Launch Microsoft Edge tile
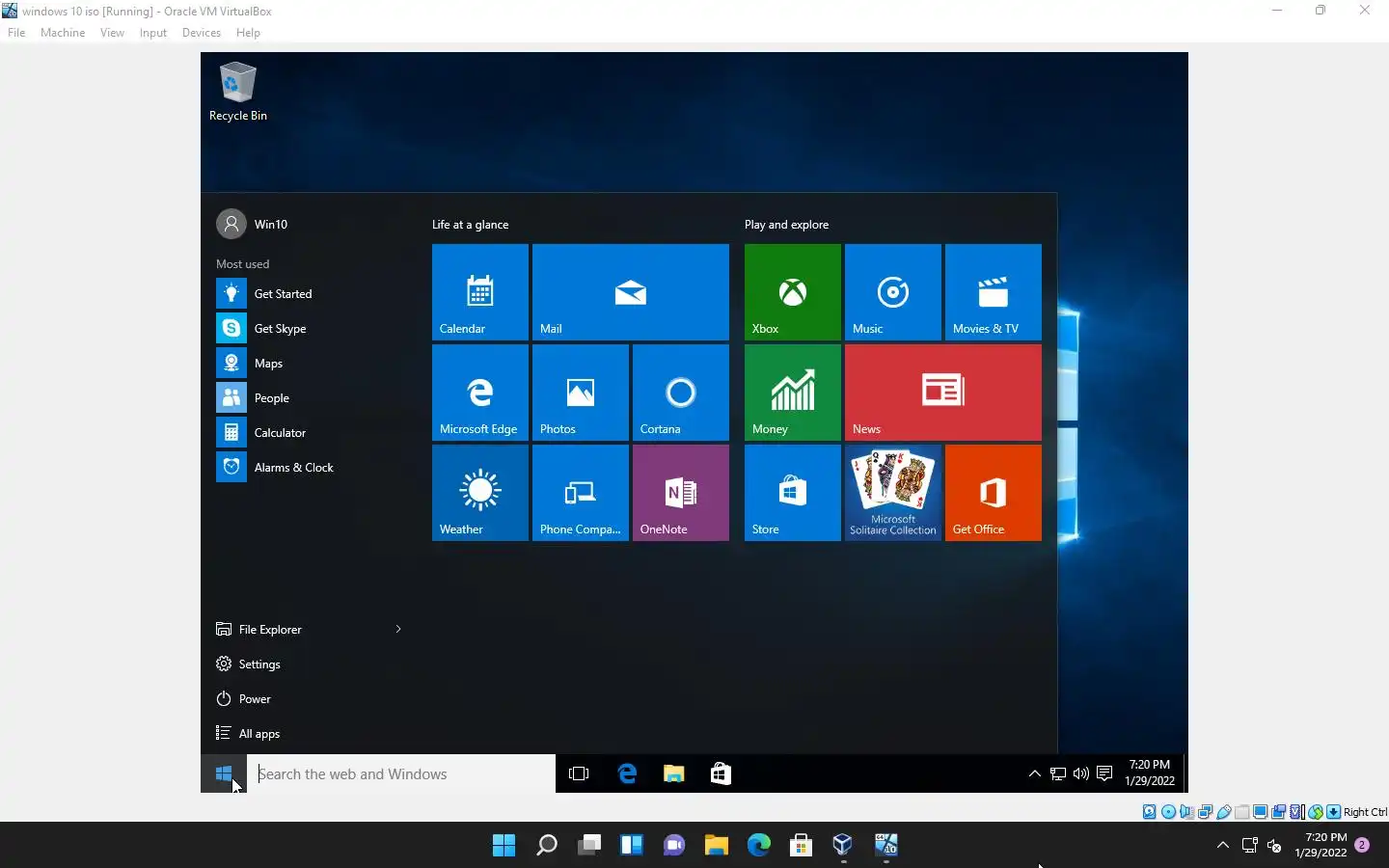 (480, 393)
